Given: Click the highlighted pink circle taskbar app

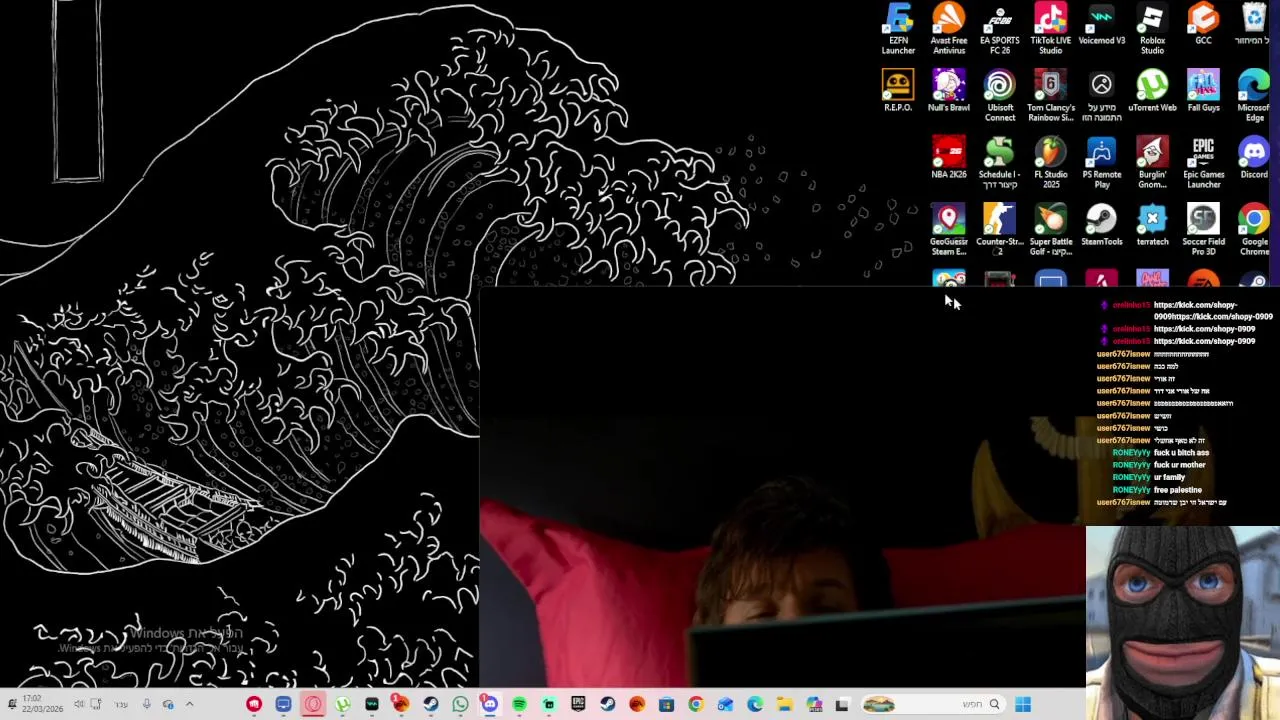Looking at the screenshot, I should [313, 705].
